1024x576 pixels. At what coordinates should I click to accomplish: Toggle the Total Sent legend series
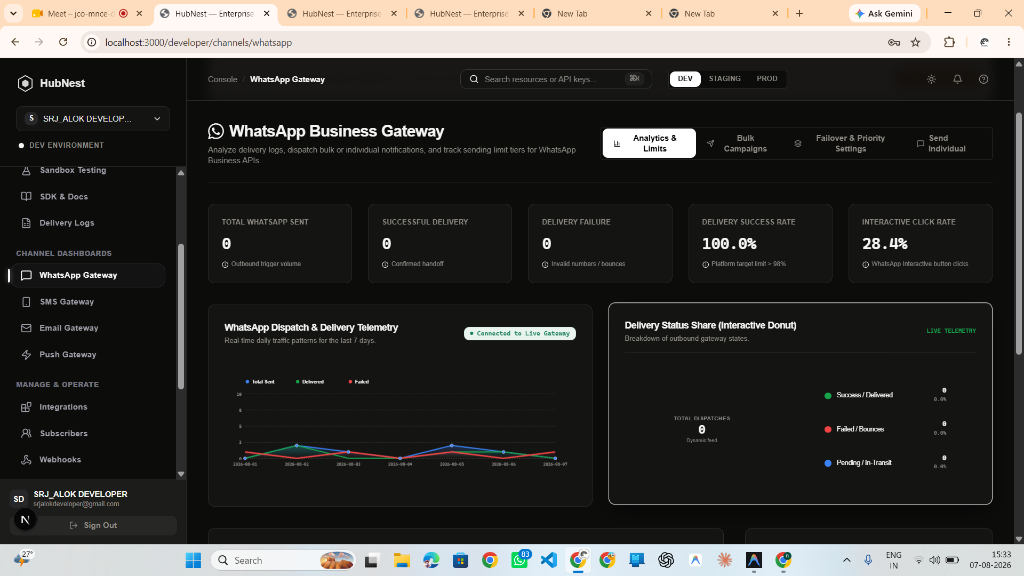(x=260, y=381)
